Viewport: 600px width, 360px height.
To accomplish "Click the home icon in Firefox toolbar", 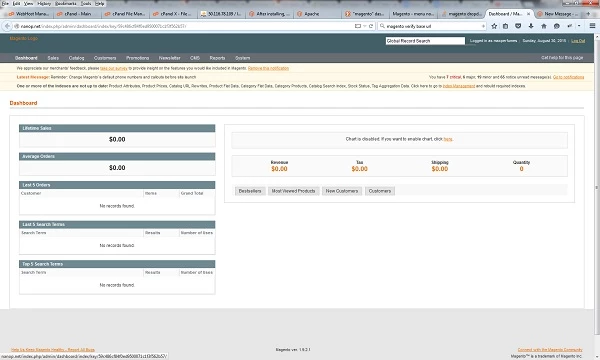I will click(x=544, y=26).
